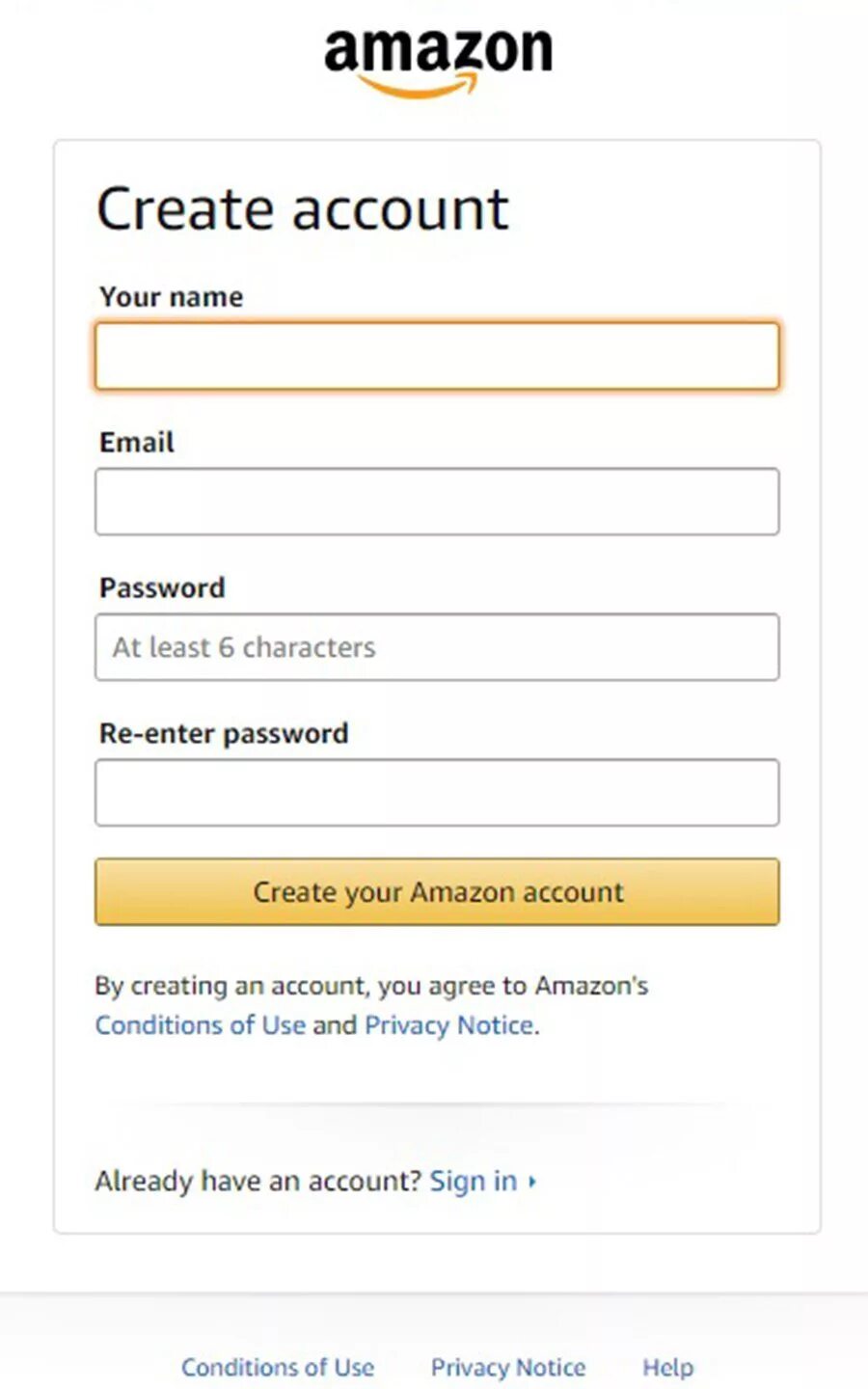Click the Email field label
Screen dimensions: 868x1389
[137, 443]
